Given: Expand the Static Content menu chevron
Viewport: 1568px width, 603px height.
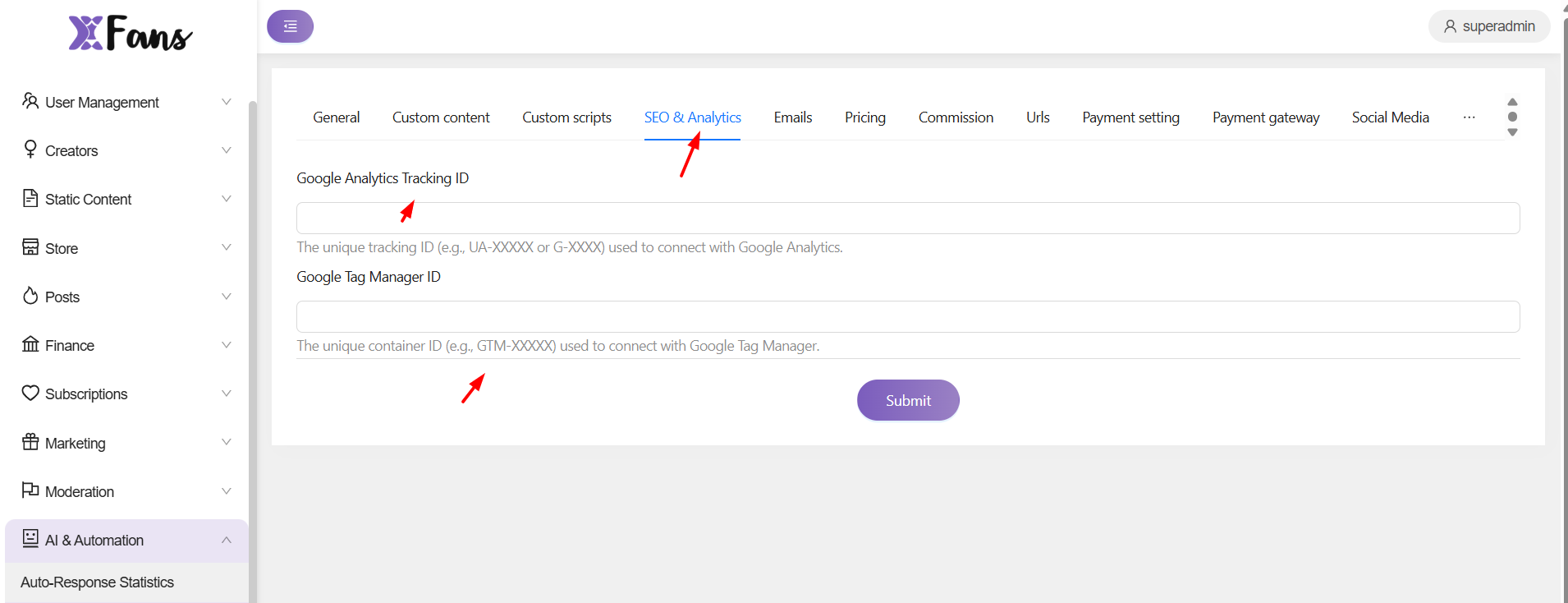Looking at the screenshot, I should pos(227,199).
